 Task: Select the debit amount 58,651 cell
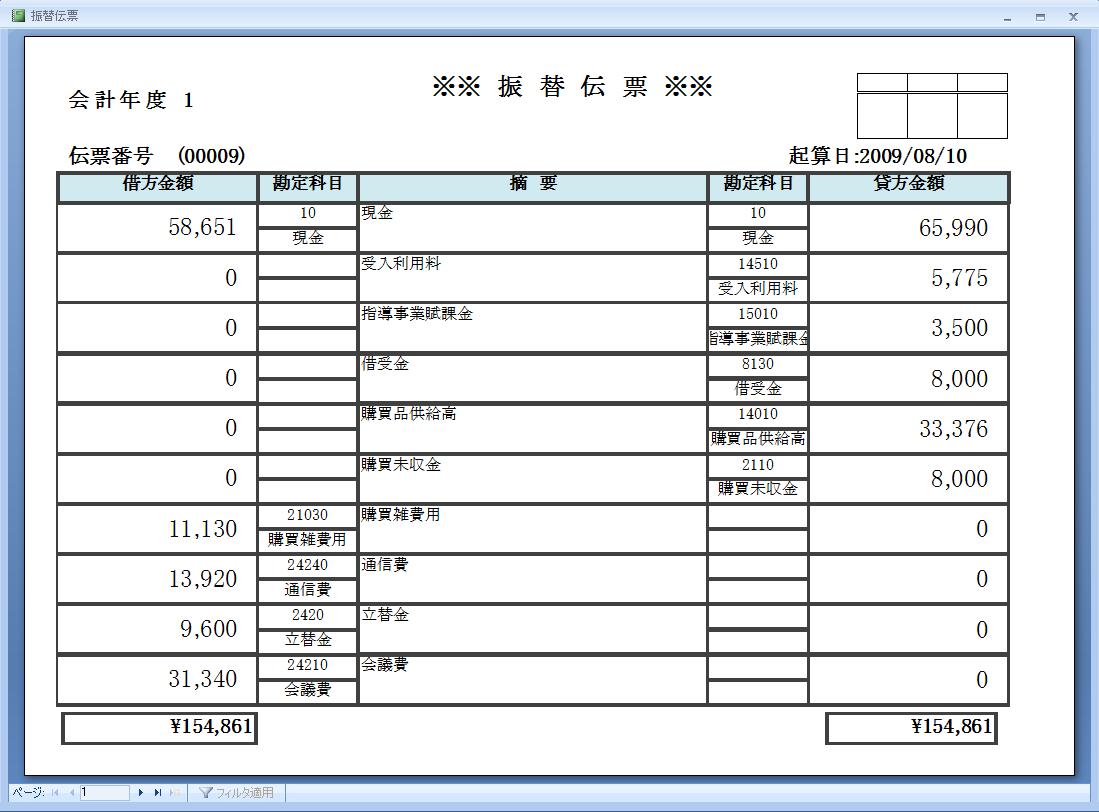(158, 228)
